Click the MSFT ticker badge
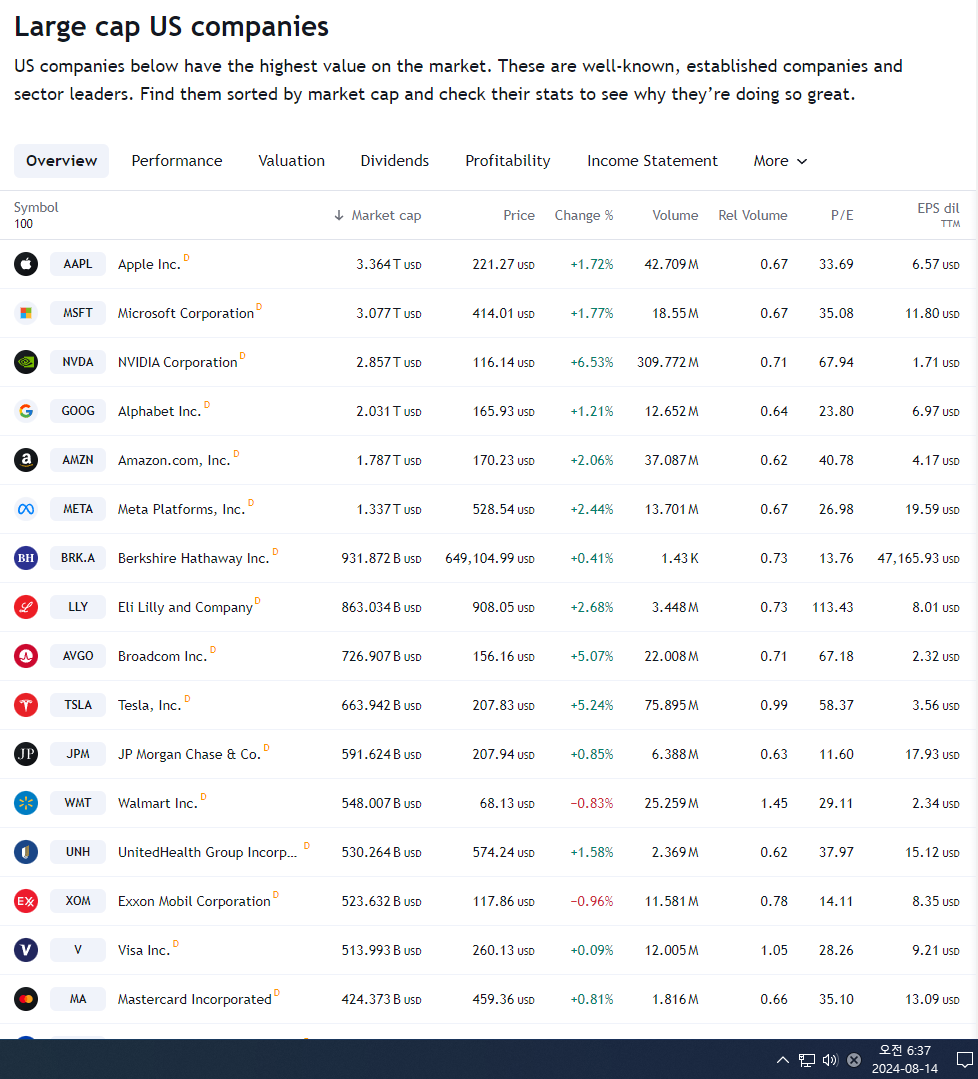The image size is (978, 1079). pyautogui.click(x=78, y=313)
